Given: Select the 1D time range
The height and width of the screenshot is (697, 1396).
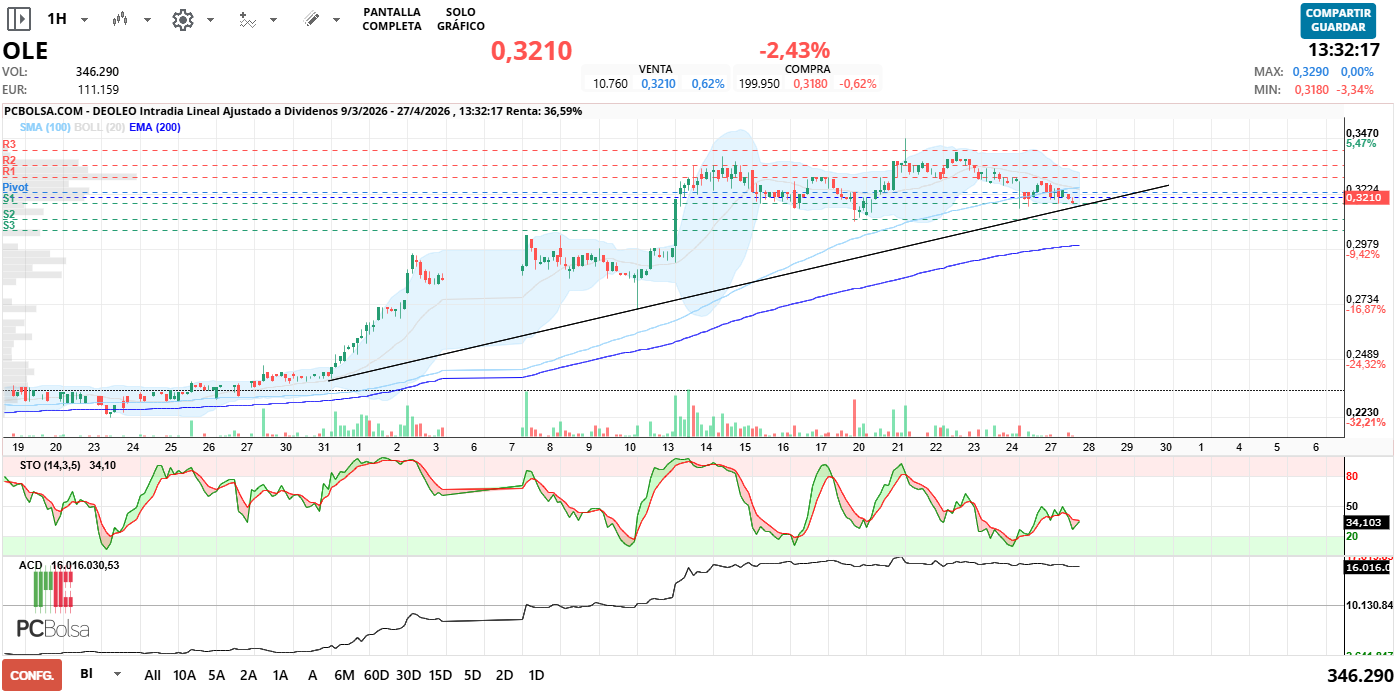Looking at the screenshot, I should (536, 675).
